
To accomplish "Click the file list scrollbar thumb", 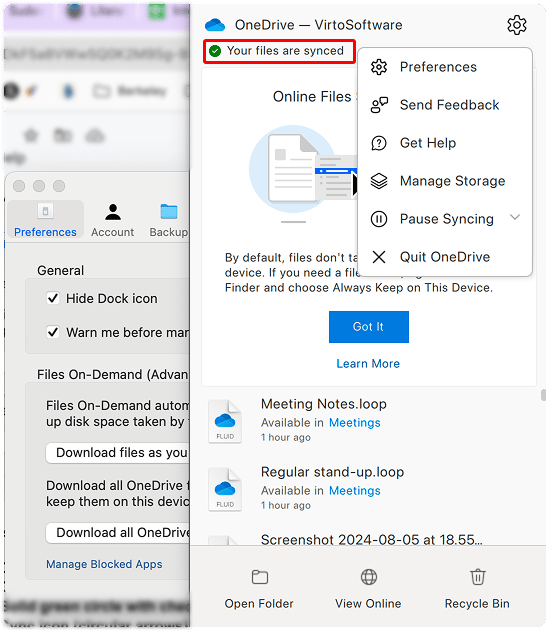I will tap(543, 395).
